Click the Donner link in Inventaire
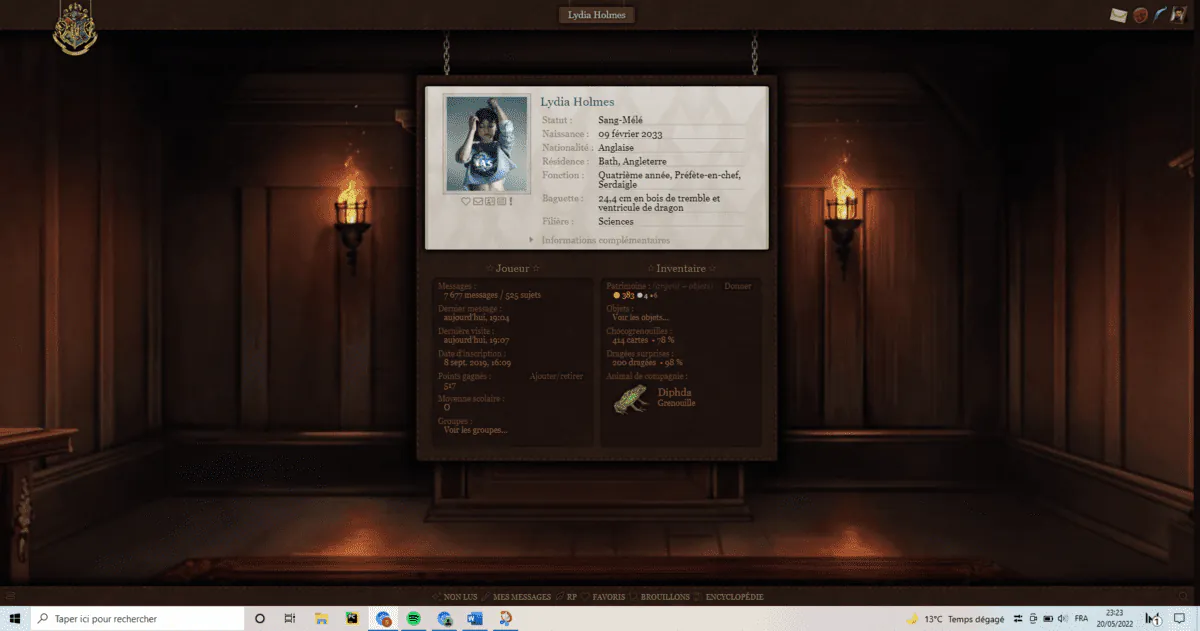Viewport: 1200px width, 631px height. click(738, 286)
